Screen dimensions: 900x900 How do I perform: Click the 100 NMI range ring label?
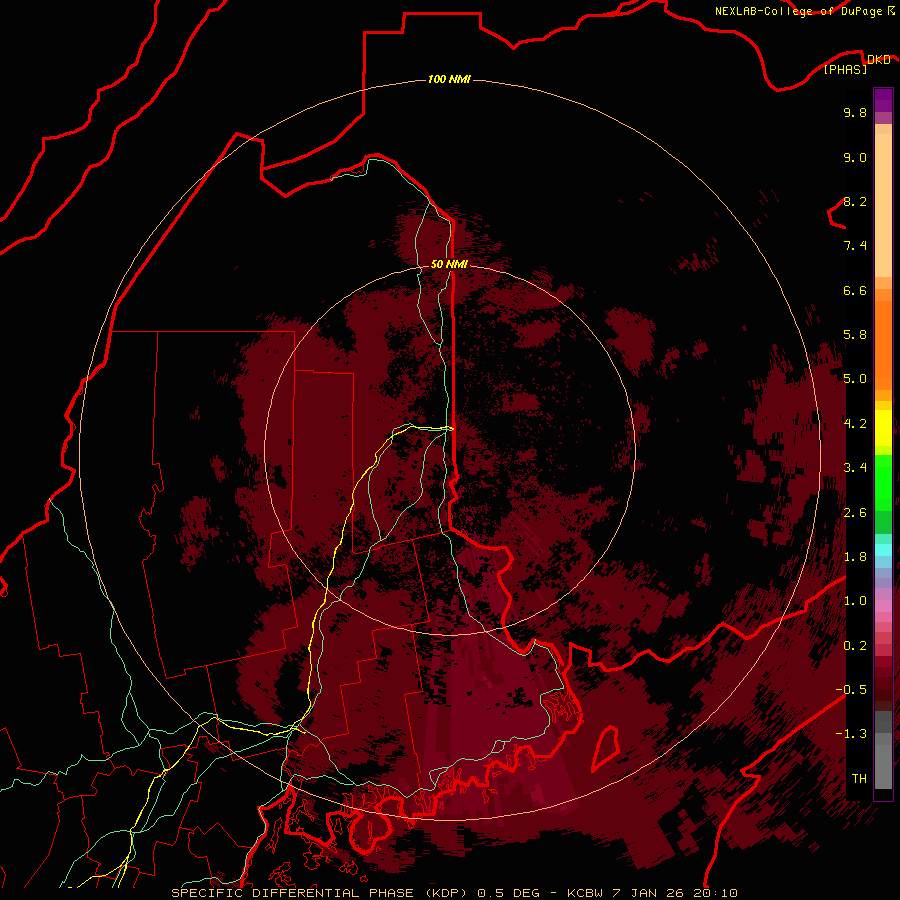[x=449, y=79]
